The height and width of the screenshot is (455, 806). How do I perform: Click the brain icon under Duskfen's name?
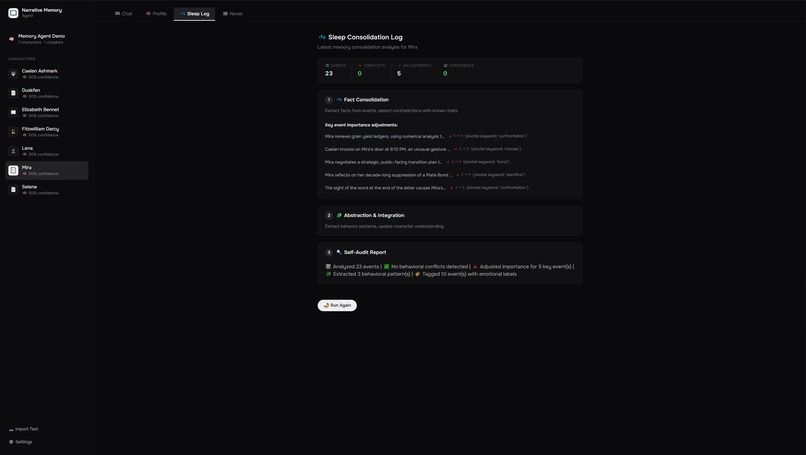click(24, 96)
